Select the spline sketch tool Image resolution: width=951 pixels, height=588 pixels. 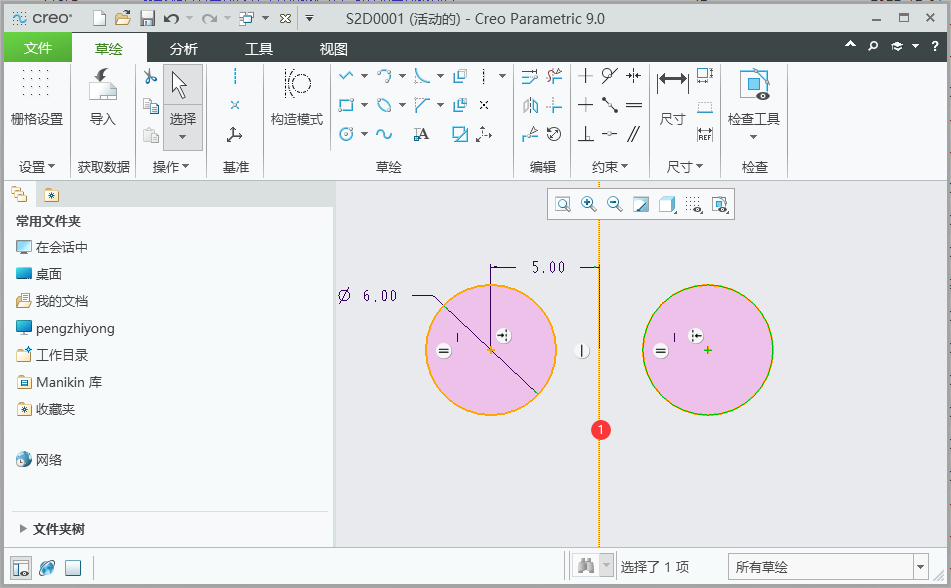click(x=383, y=134)
